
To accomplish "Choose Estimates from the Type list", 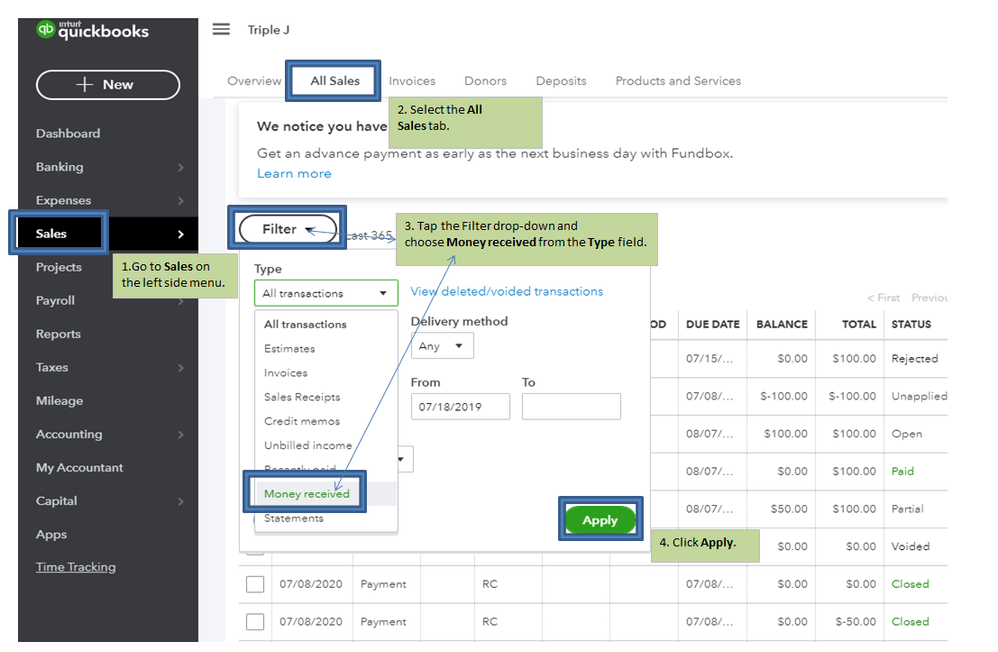I will tap(290, 348).
